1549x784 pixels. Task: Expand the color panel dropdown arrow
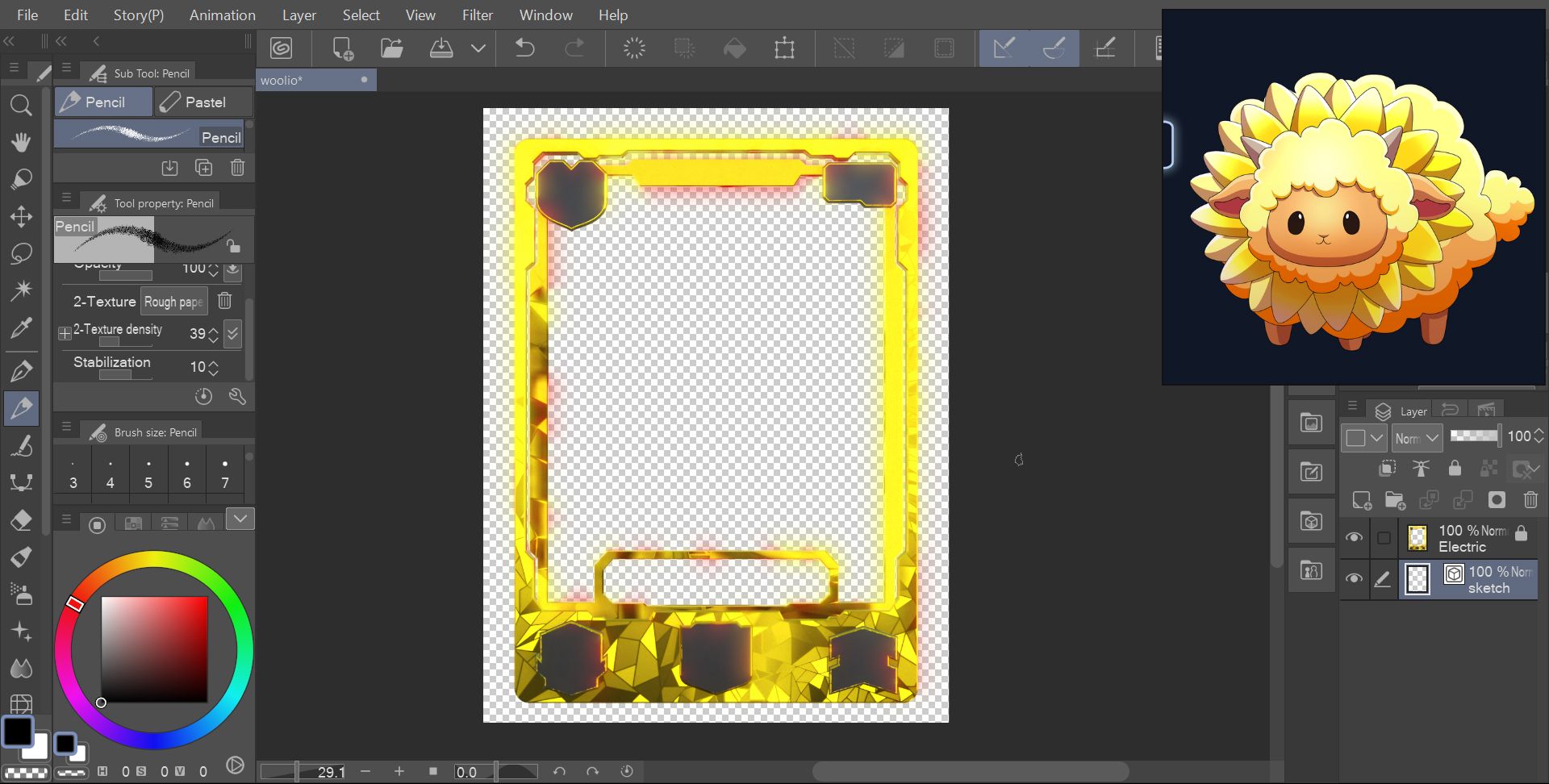pos(240,519)
